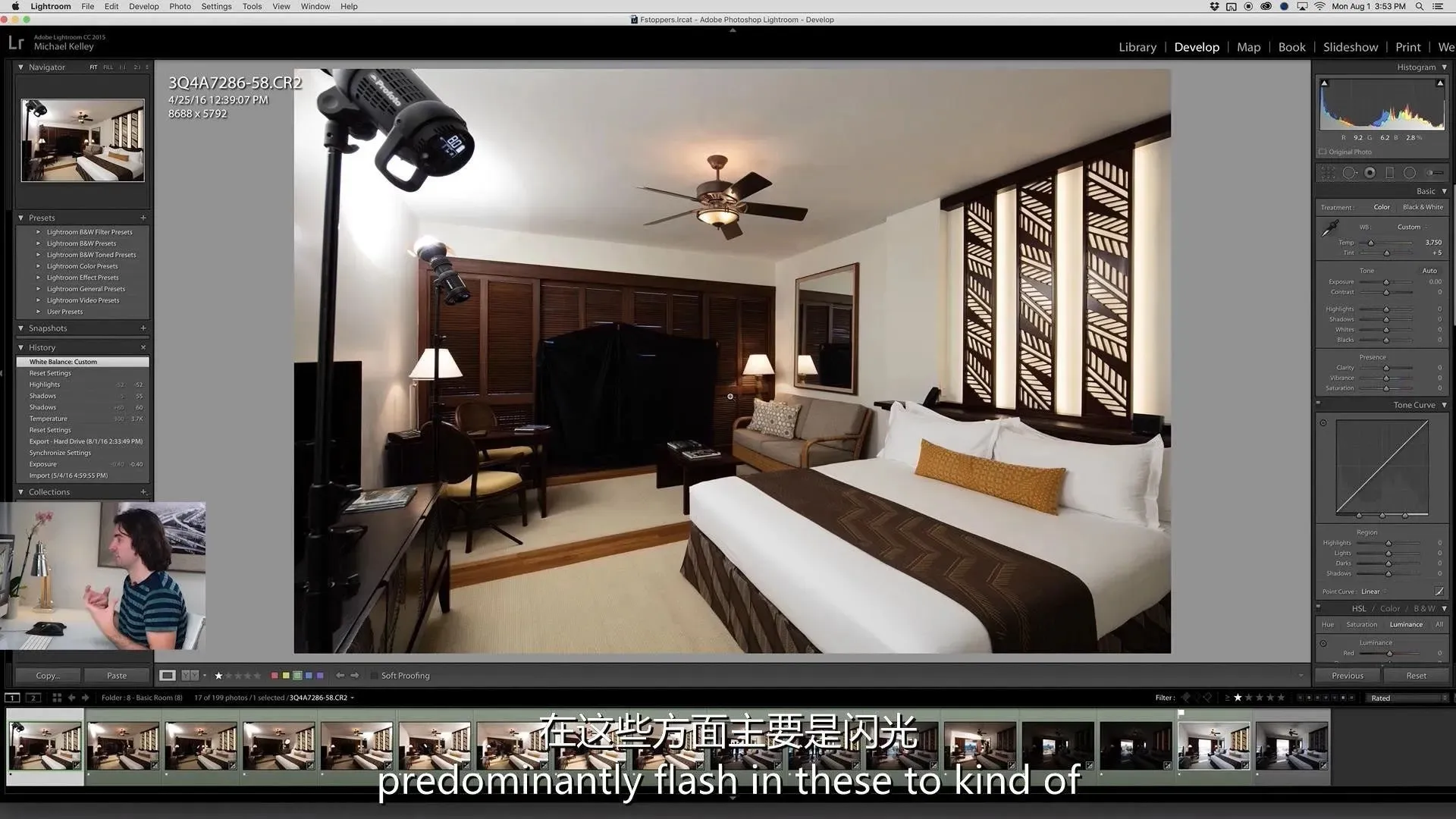
Task: Enable the Soft Proofing checkbox
Action: coord(374,676)
